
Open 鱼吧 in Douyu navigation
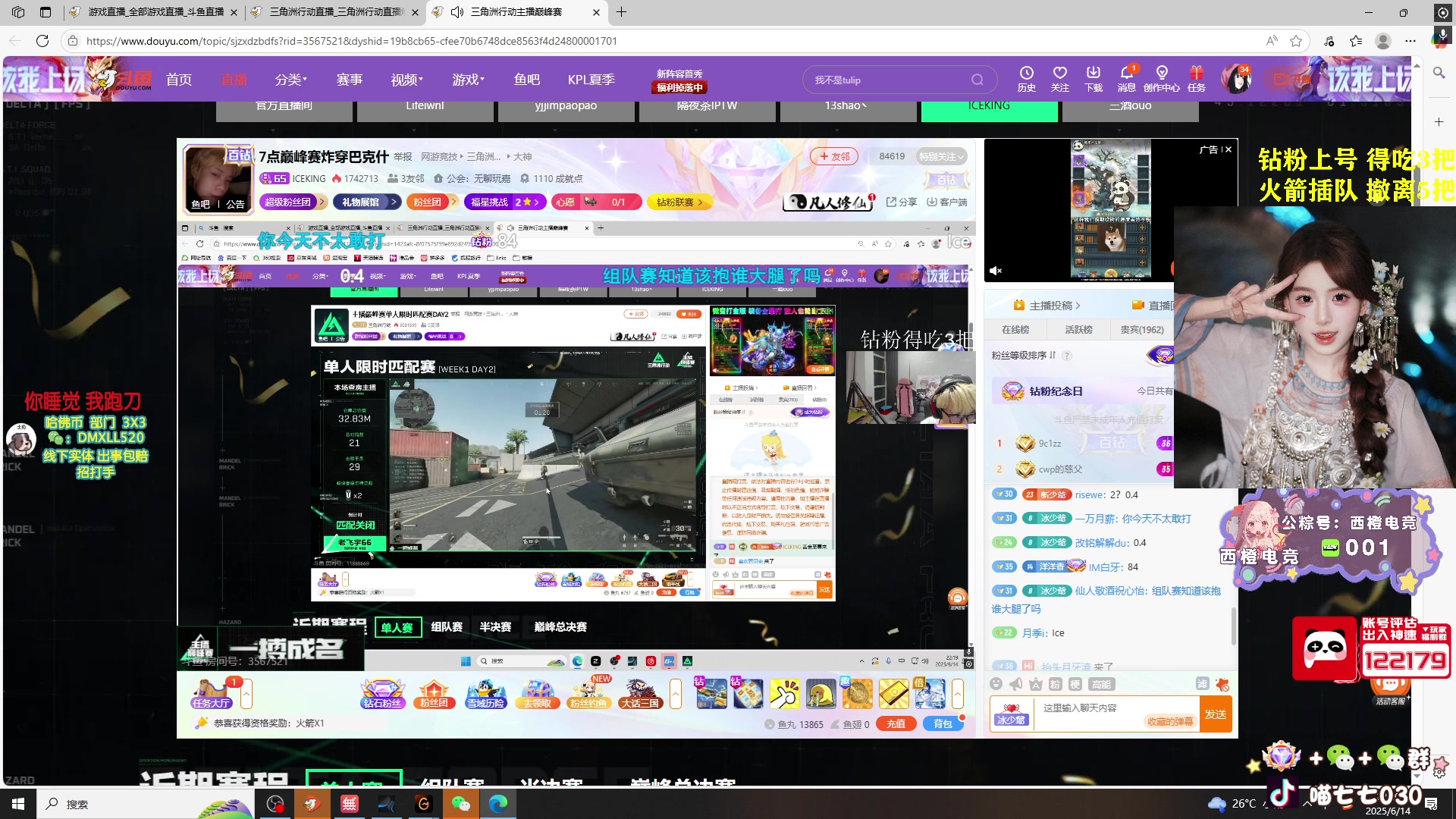527,80
